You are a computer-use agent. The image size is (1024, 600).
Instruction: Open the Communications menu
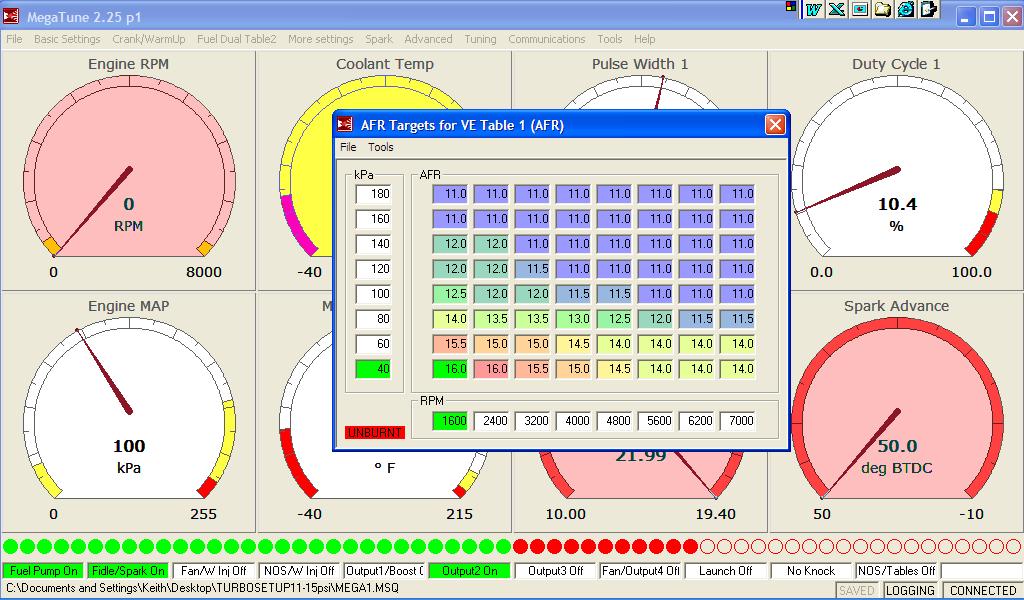click(547, 39)
